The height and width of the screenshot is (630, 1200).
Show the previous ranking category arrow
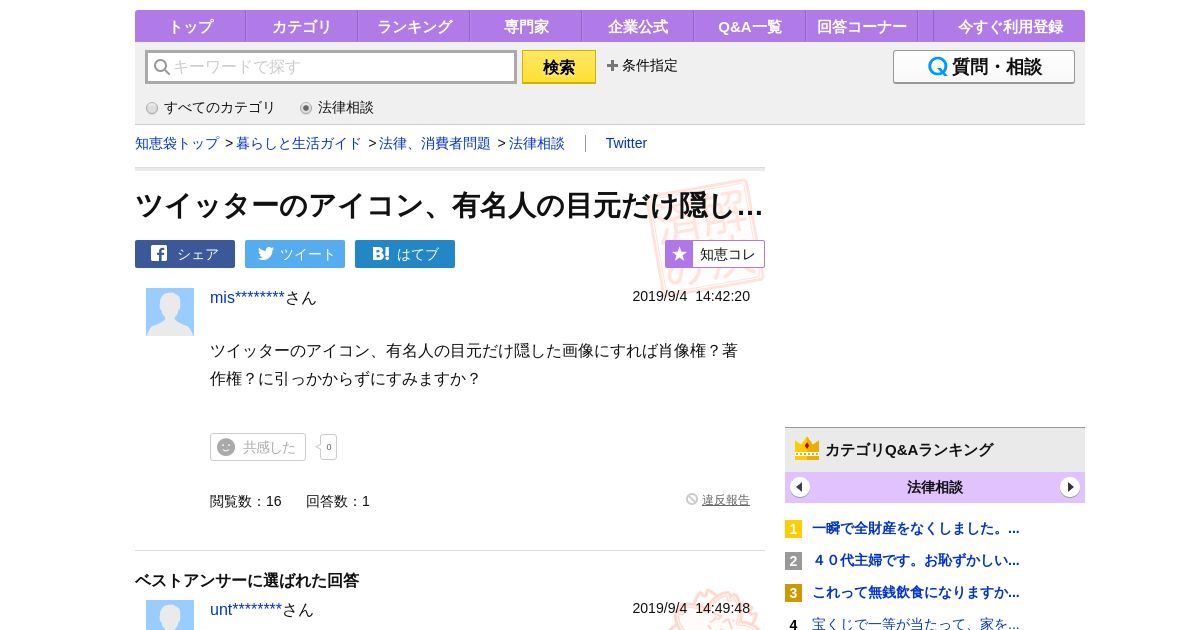800,487
